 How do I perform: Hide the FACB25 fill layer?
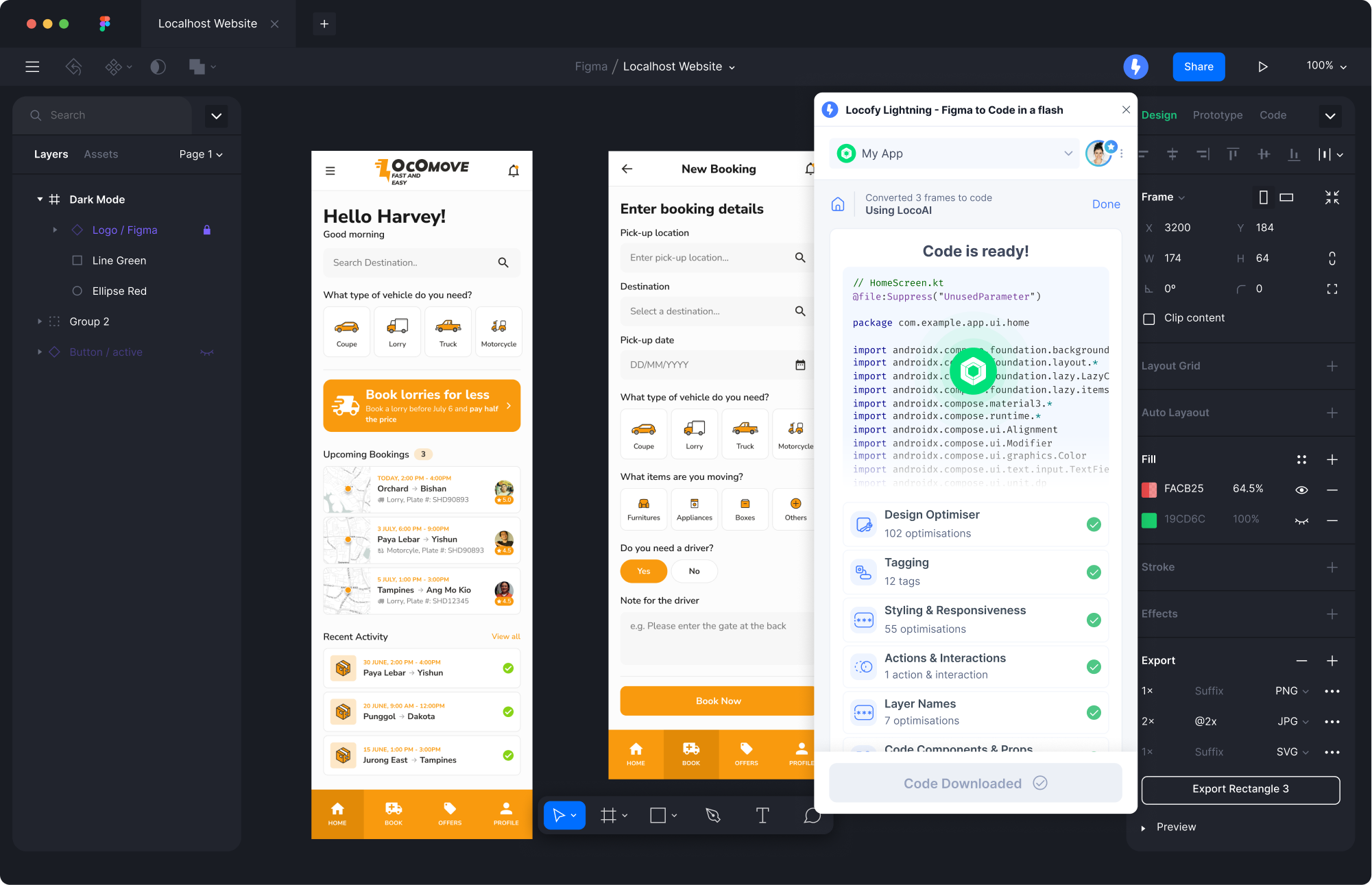pos(1301,489)
